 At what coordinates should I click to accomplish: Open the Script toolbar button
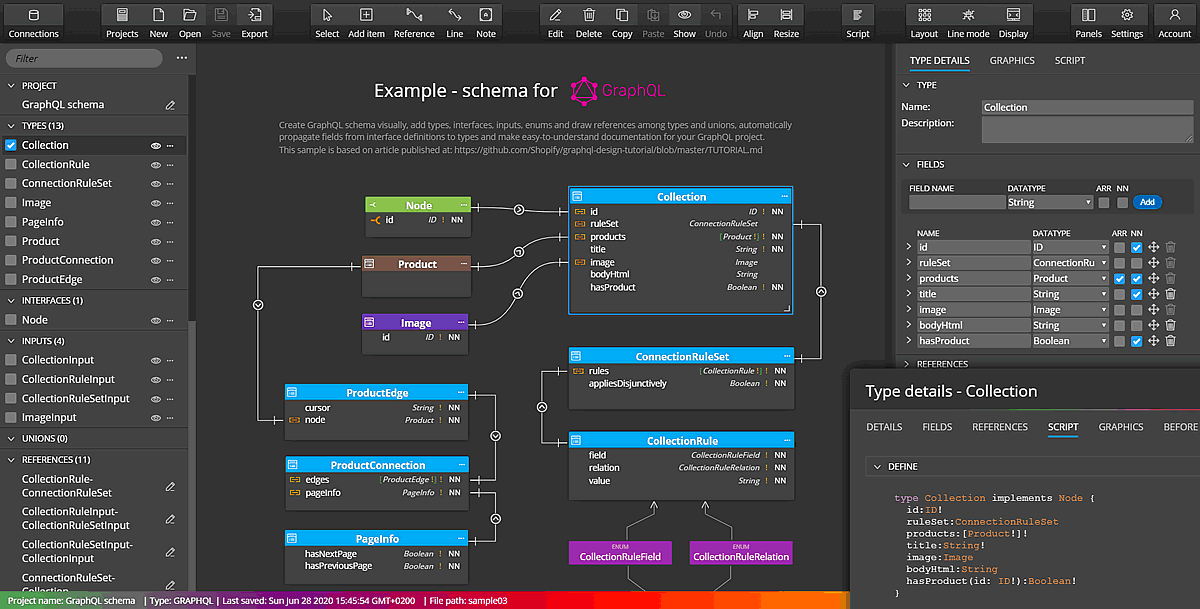click(x=858, y=23)
